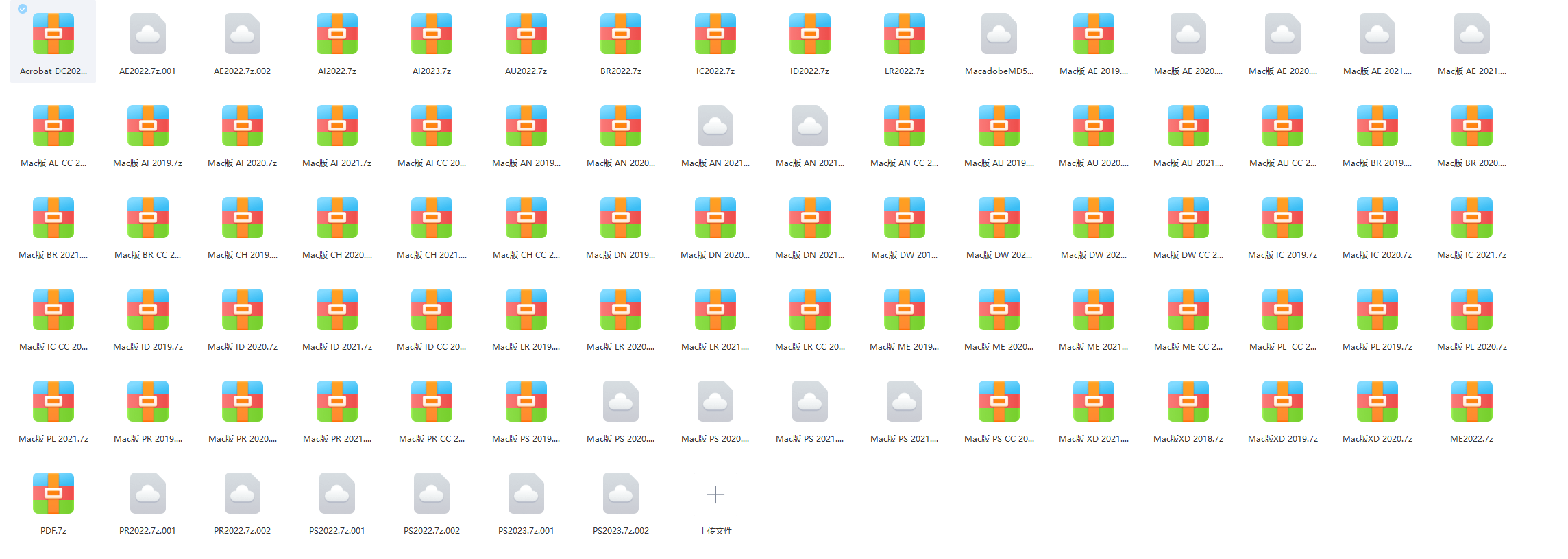This screenshot has width=1568, height=559.
Task: Select the Mac版 ME 2020 archive icon
Action: tap(999, 309)
